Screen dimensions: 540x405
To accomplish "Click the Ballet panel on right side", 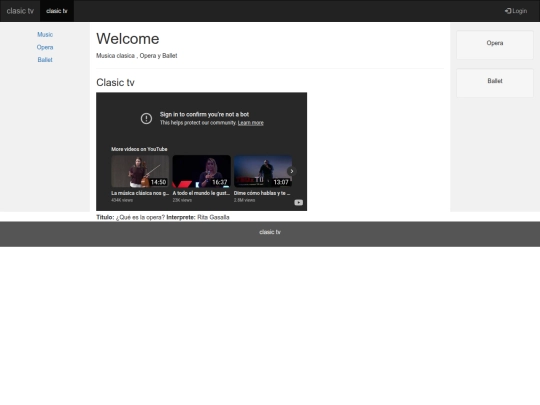I will tap(495, 83).
